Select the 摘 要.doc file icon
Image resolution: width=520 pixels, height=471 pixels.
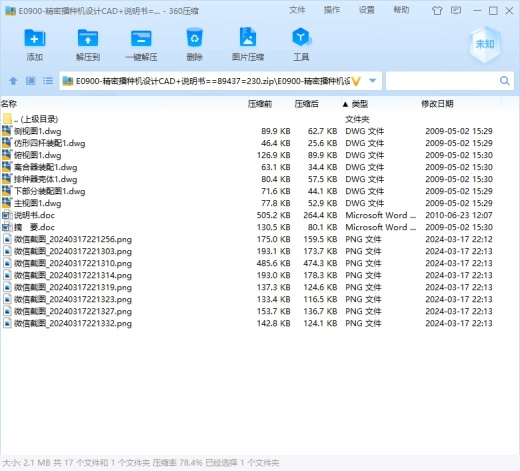coord(7,227)
